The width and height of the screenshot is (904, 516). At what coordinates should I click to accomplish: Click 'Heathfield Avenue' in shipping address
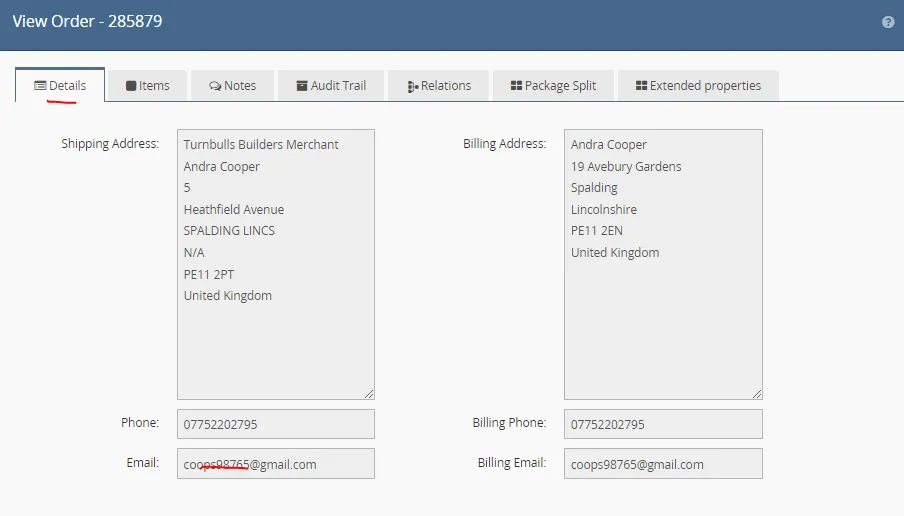coord(233,209)
